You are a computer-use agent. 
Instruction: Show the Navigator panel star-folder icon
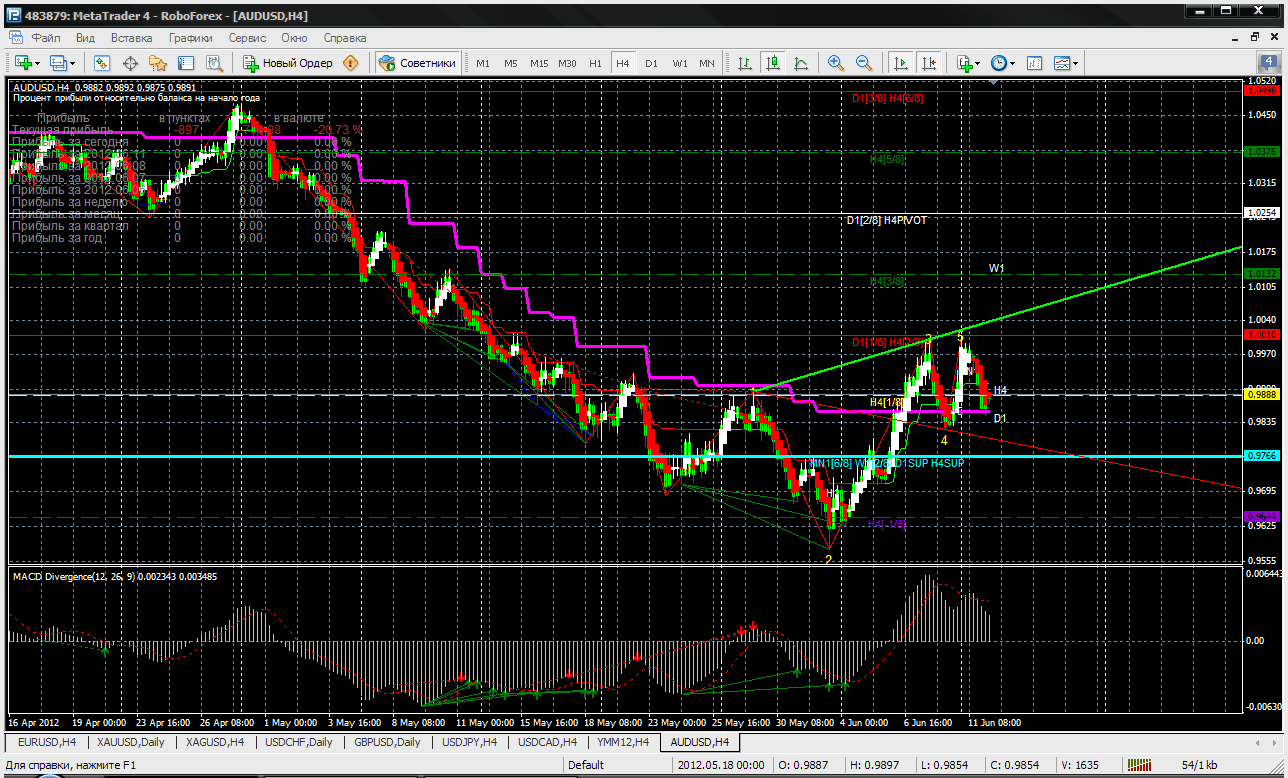coord(158,63)
